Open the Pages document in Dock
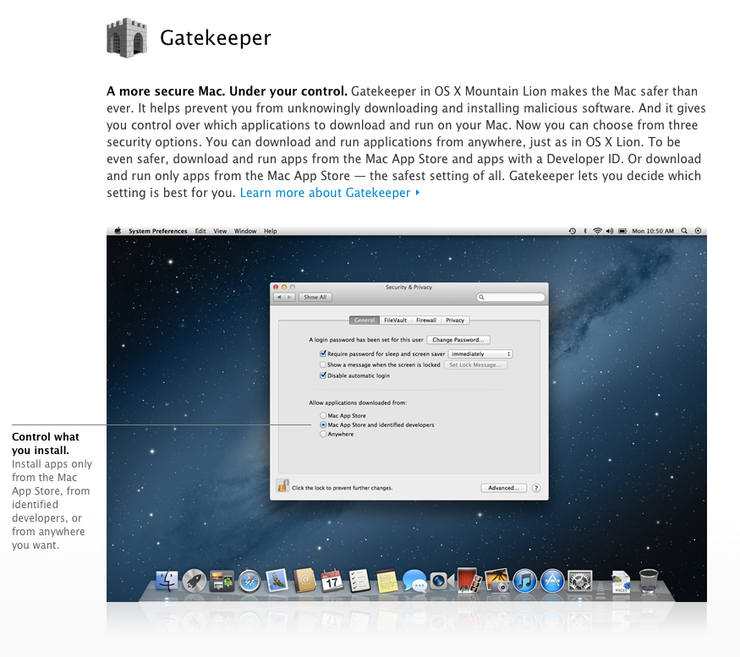This screenshot has width=740, height=657. (621, 581)
